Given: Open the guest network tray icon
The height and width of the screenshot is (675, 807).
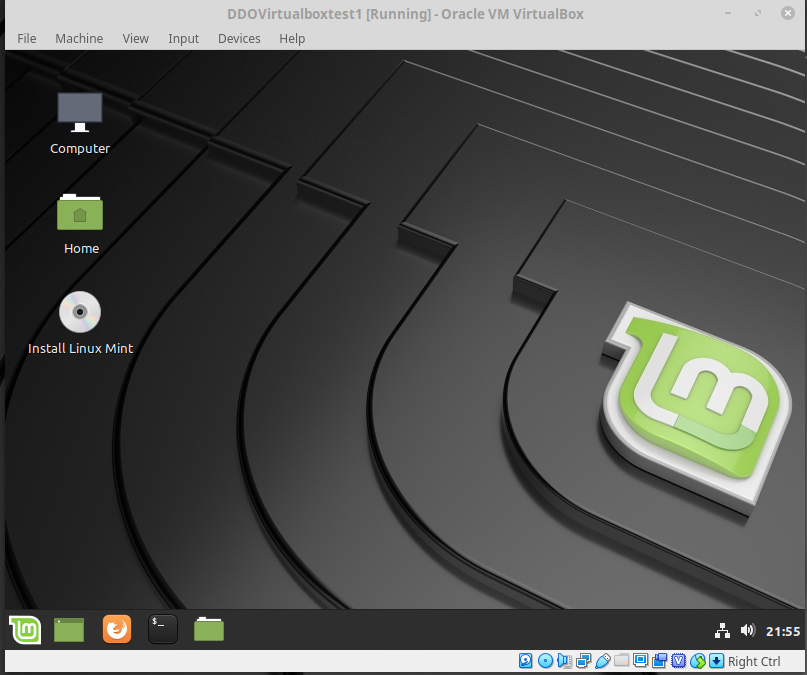Looking at the screenshot, I should pyautogui.click(x=722, y=631).
